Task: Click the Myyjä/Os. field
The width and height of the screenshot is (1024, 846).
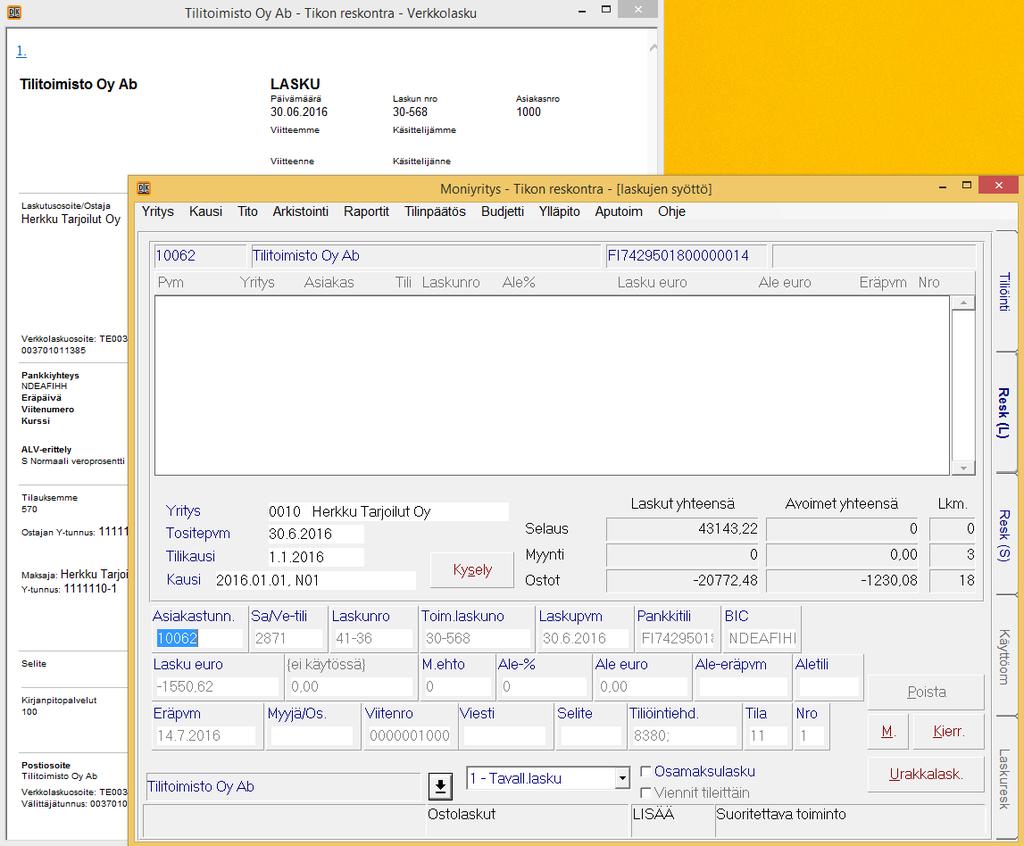Action: [312, 736]
